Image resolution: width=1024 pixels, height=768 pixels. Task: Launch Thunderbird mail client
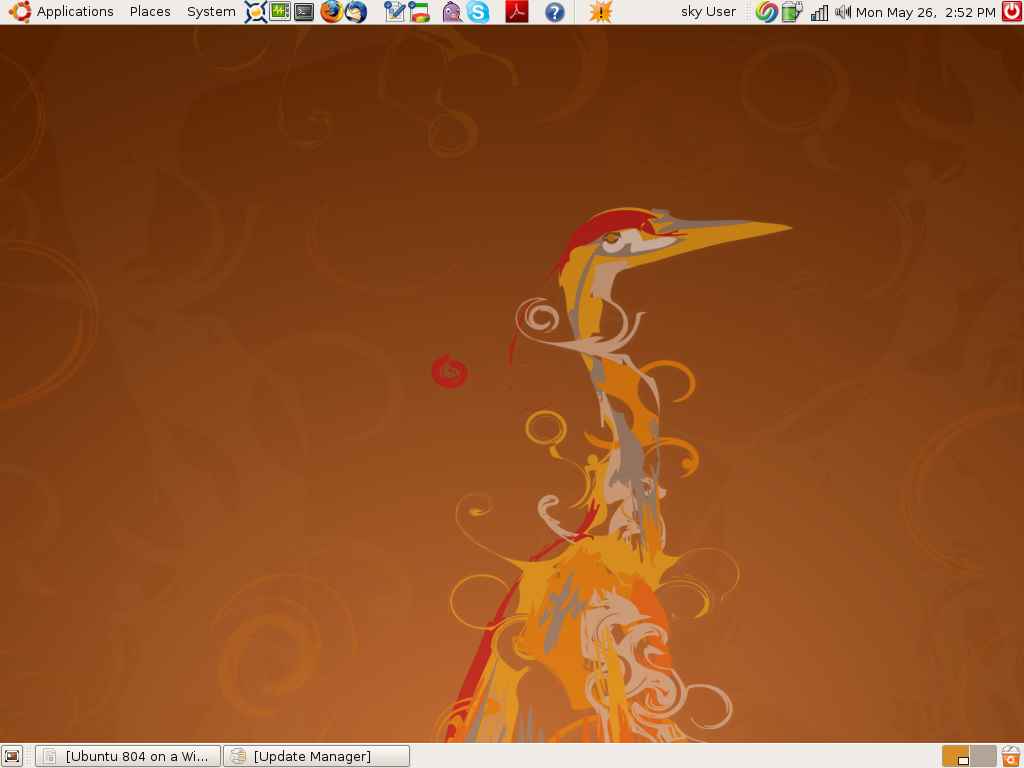356,12
